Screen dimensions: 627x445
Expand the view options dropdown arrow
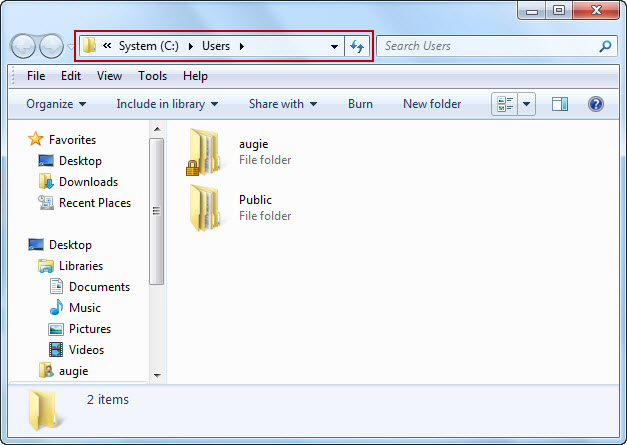(527, 104)
